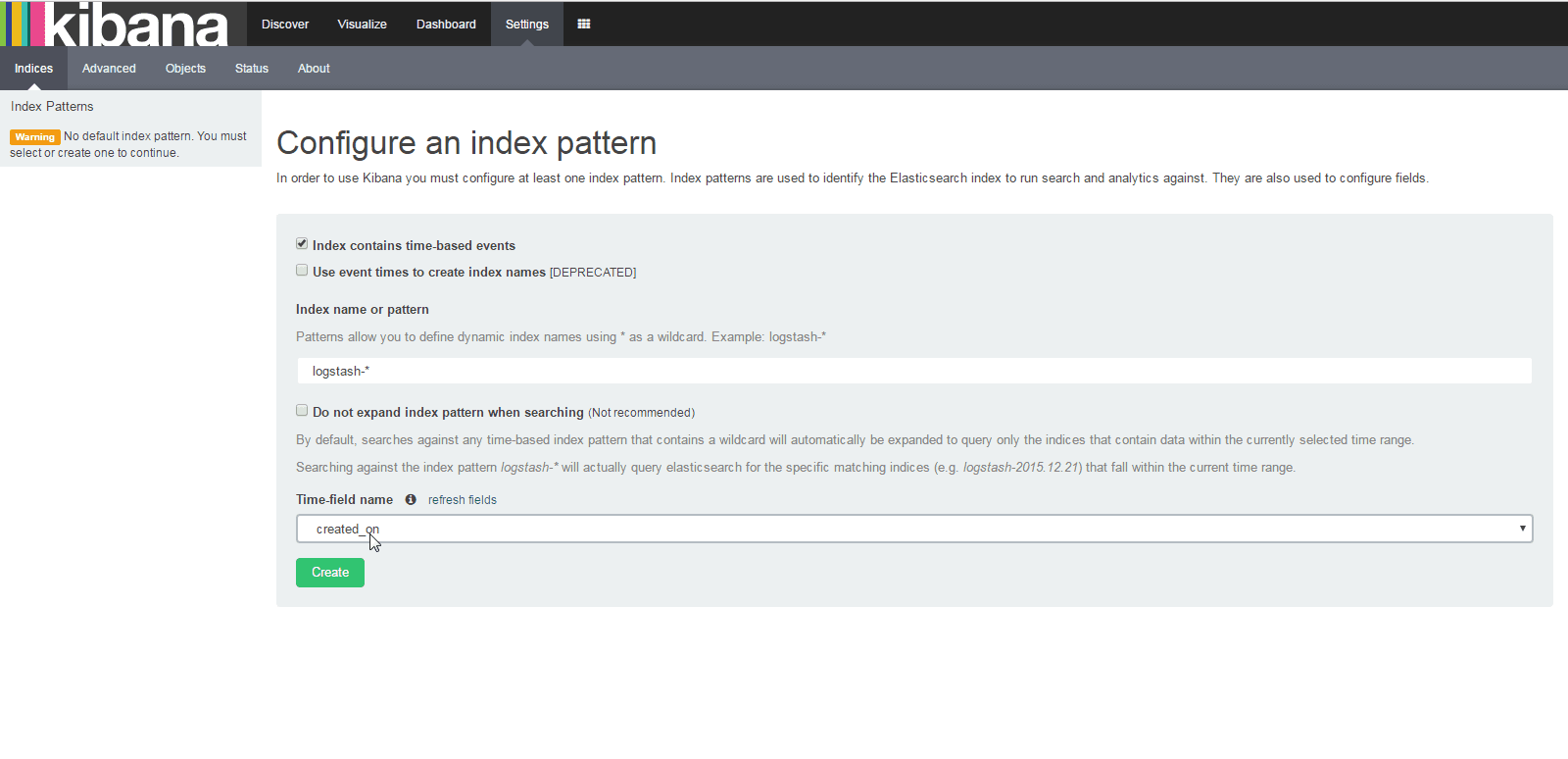
Task: Switch to the Dashboard tab
Action: click(x=446, y=24)
